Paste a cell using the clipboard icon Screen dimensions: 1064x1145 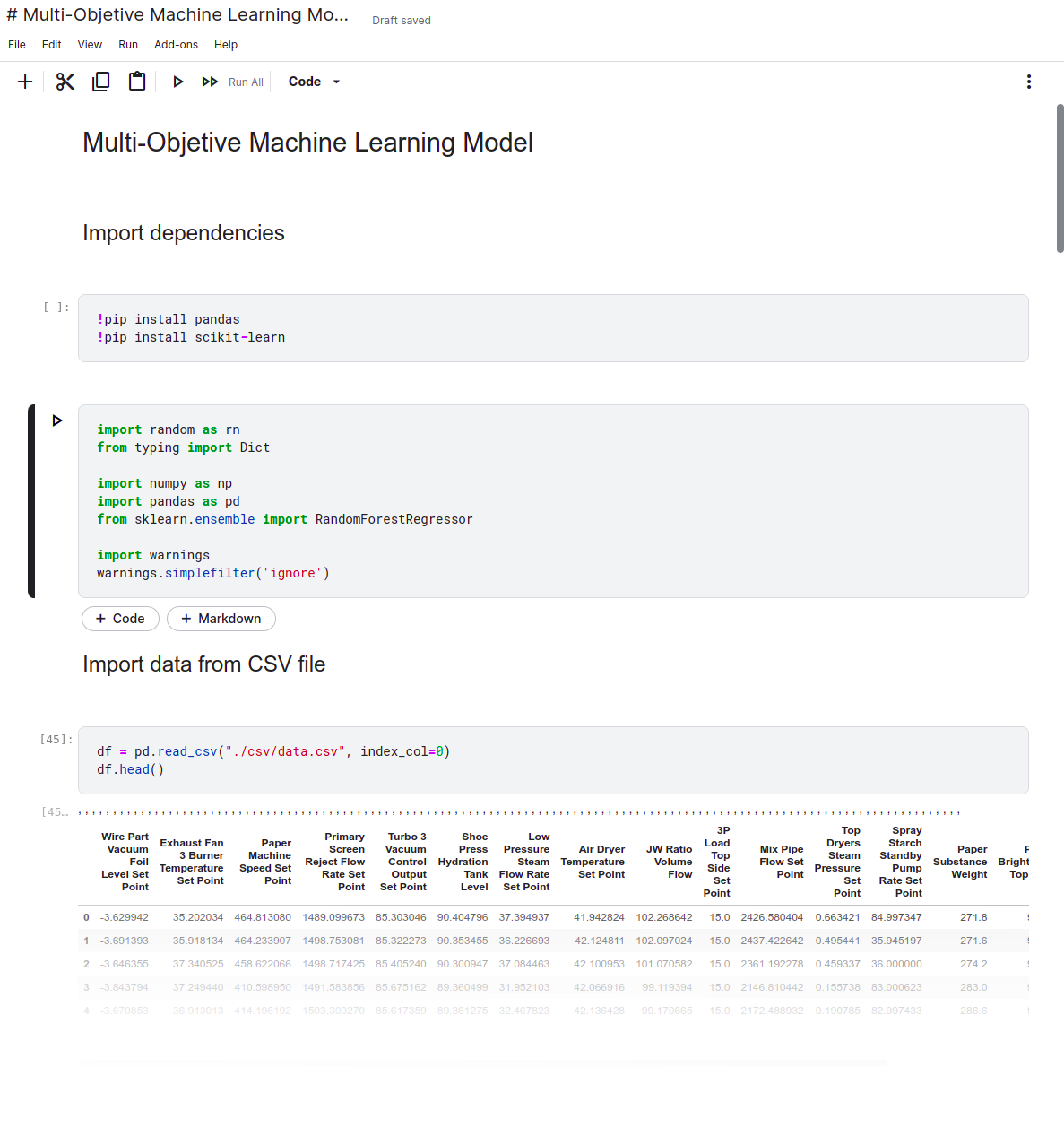[136, 81]
